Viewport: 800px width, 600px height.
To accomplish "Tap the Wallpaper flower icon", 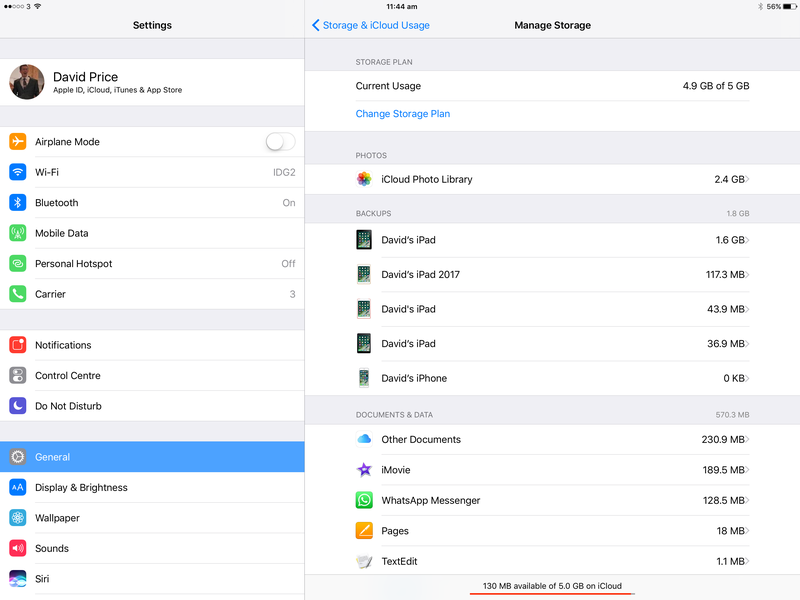I will 18,518.
